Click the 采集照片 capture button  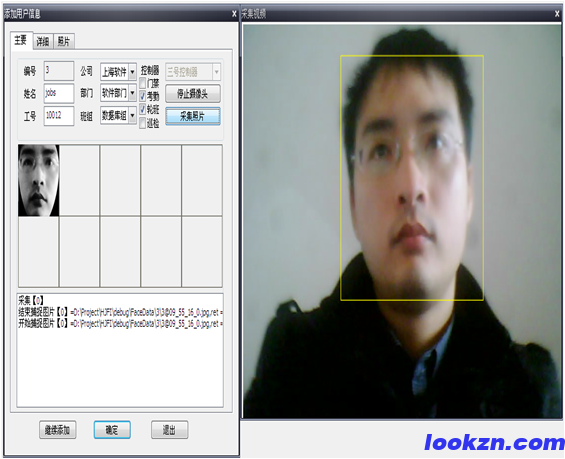[x=193, y=116]
